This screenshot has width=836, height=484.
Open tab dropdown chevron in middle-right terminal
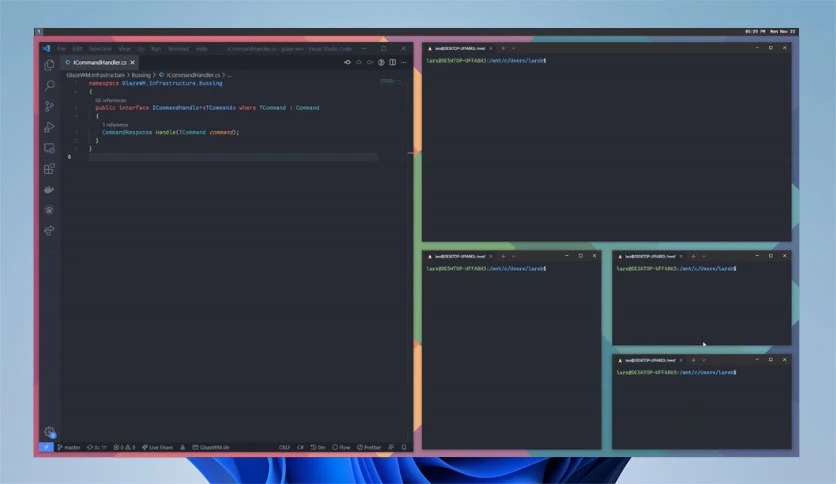point(704,256)
